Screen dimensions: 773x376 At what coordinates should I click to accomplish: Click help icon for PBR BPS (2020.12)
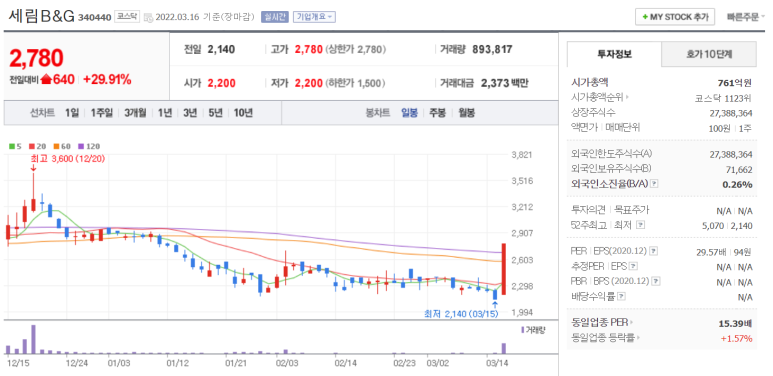[656, 282]
